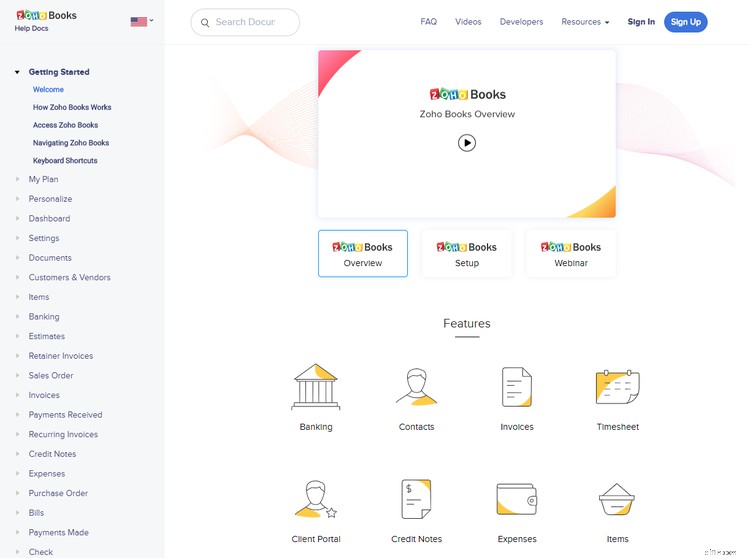Open the Banking feature icon

(316, 387)
